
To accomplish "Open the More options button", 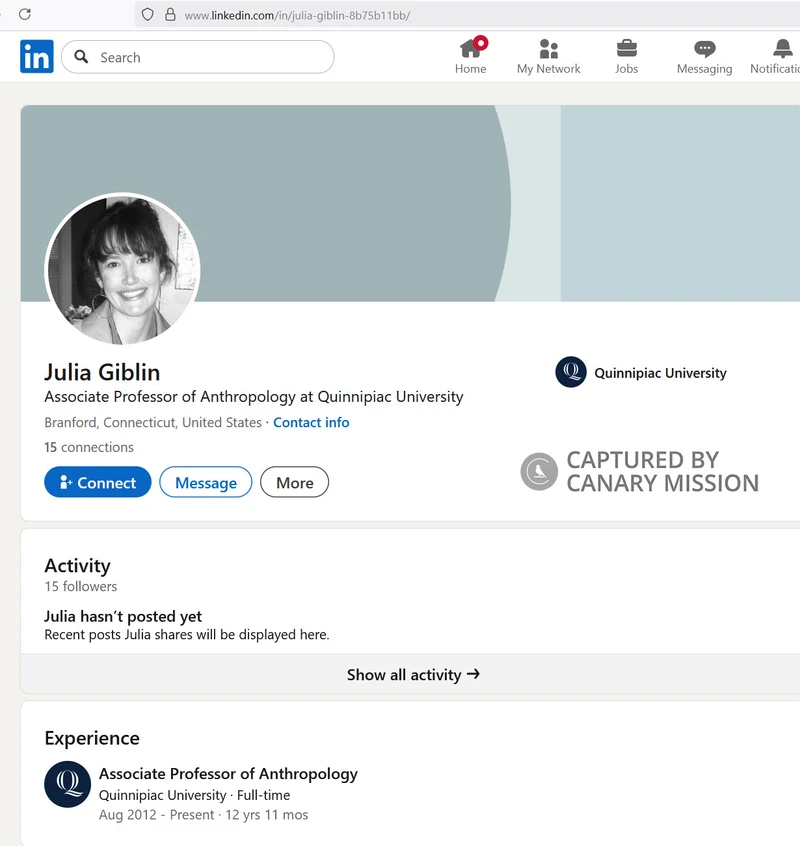I will pyautogui.click(x=295, y=482).
